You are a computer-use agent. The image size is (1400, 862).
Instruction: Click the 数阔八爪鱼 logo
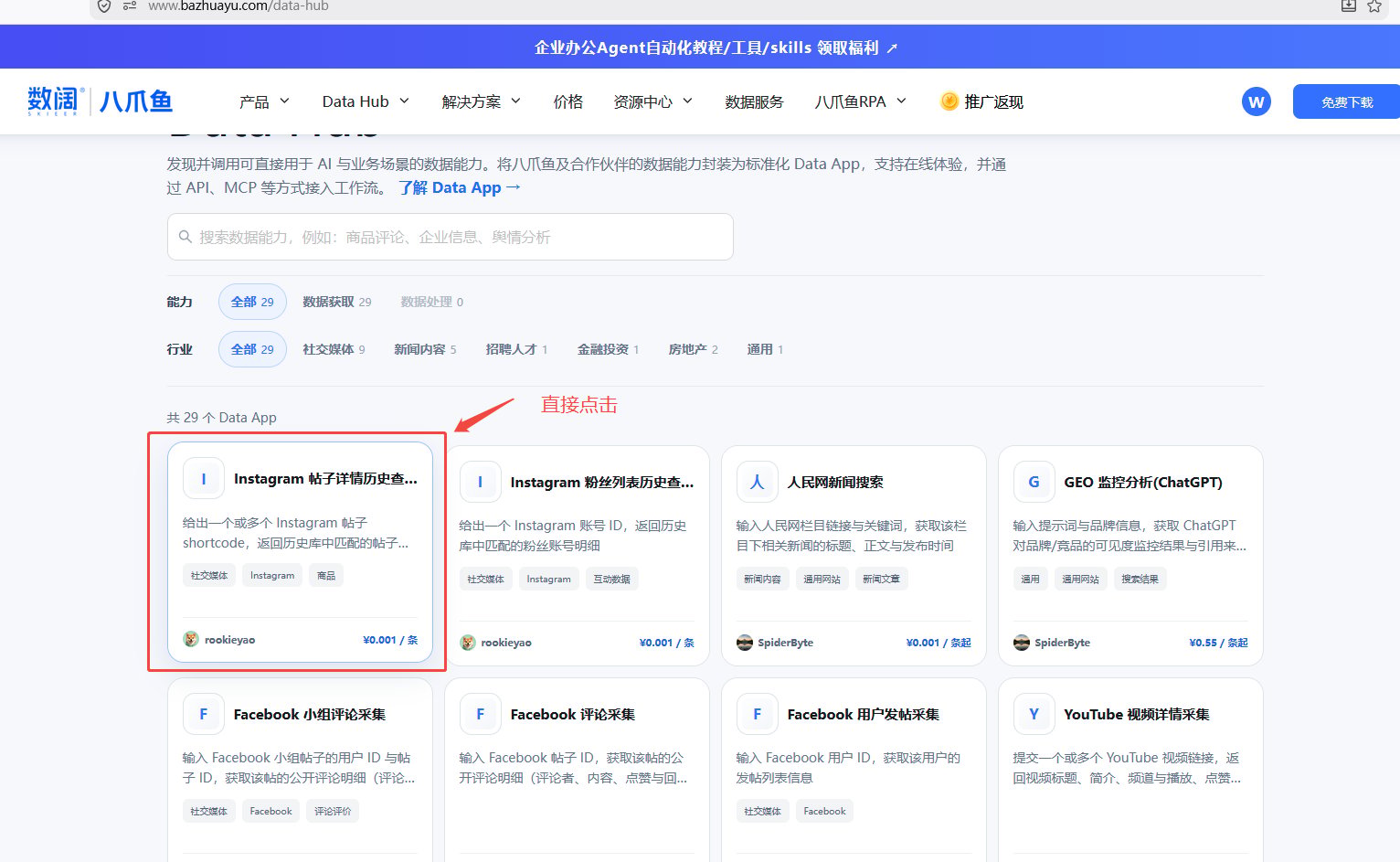pos(100,101)
